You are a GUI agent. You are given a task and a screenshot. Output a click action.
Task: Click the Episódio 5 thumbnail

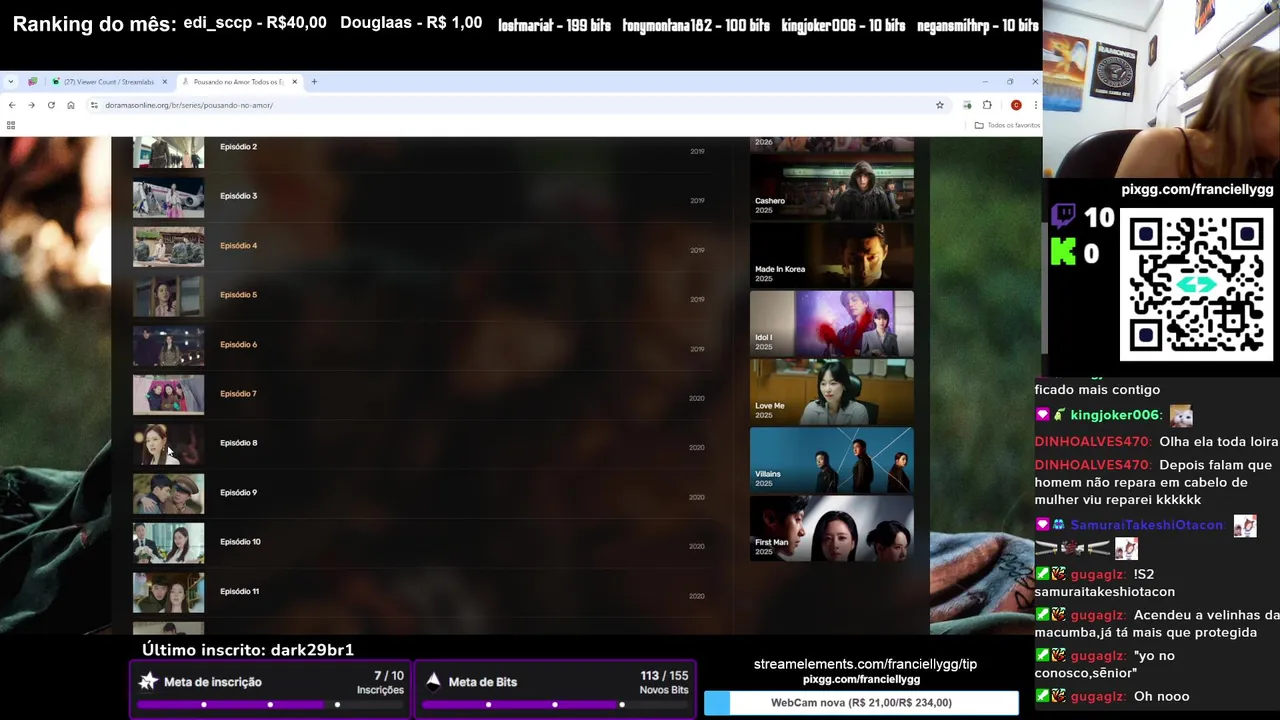coord(168,296)
